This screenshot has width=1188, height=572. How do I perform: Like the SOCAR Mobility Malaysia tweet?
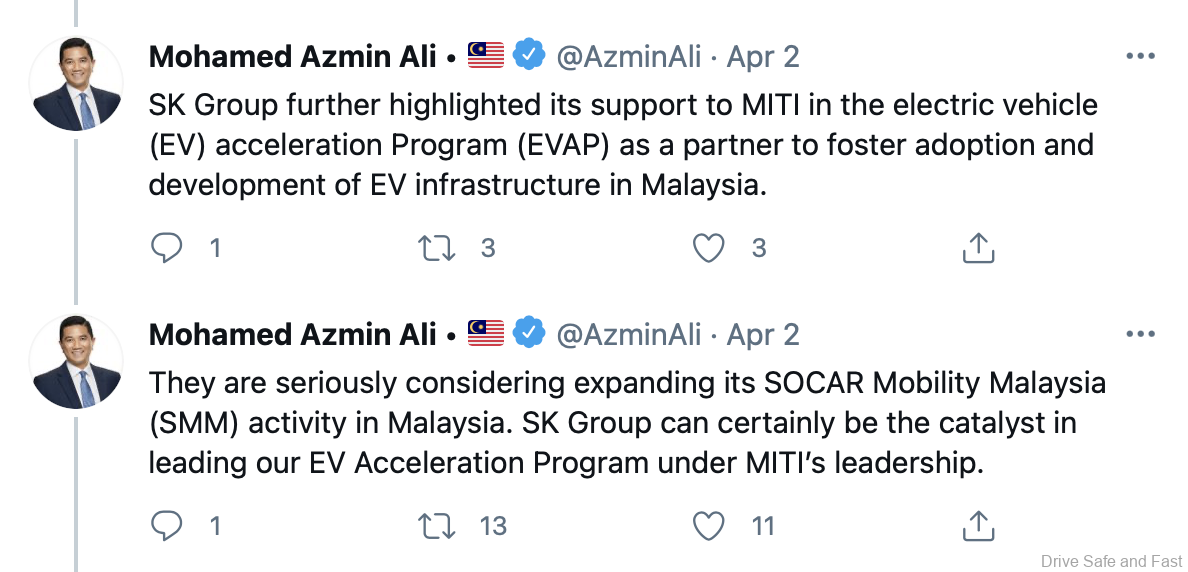click(708, 524)
